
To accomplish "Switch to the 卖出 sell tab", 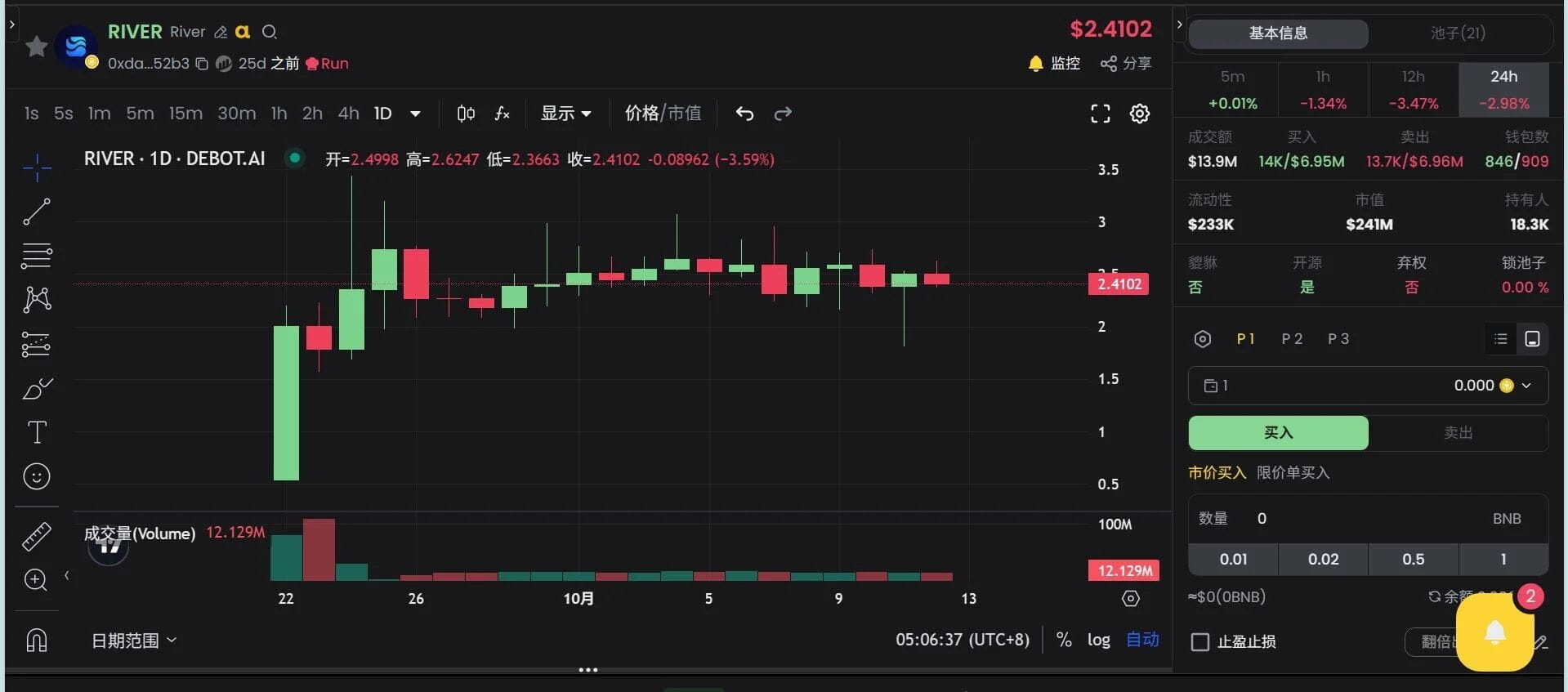I will click(1459, 433).
